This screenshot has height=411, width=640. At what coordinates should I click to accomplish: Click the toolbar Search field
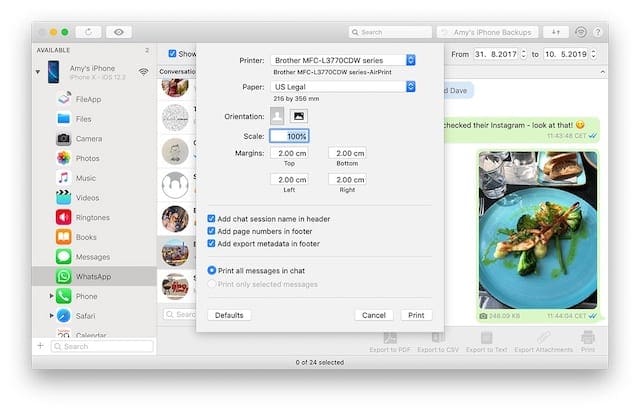390,32
